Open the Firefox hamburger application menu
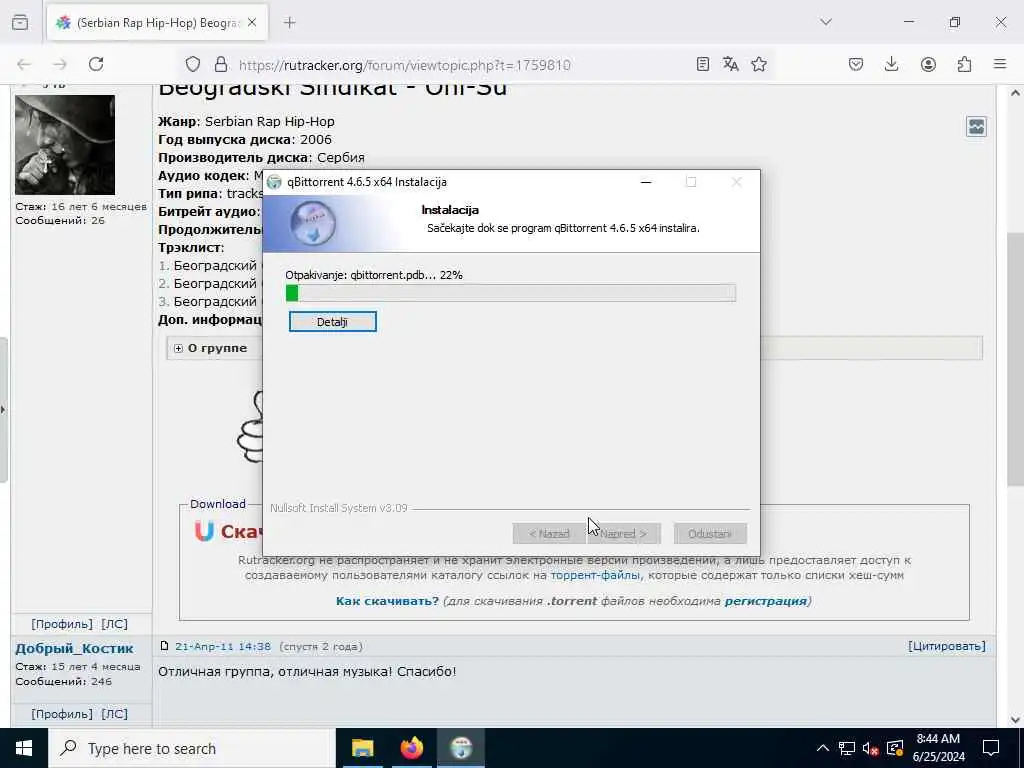 (1000, 64)
